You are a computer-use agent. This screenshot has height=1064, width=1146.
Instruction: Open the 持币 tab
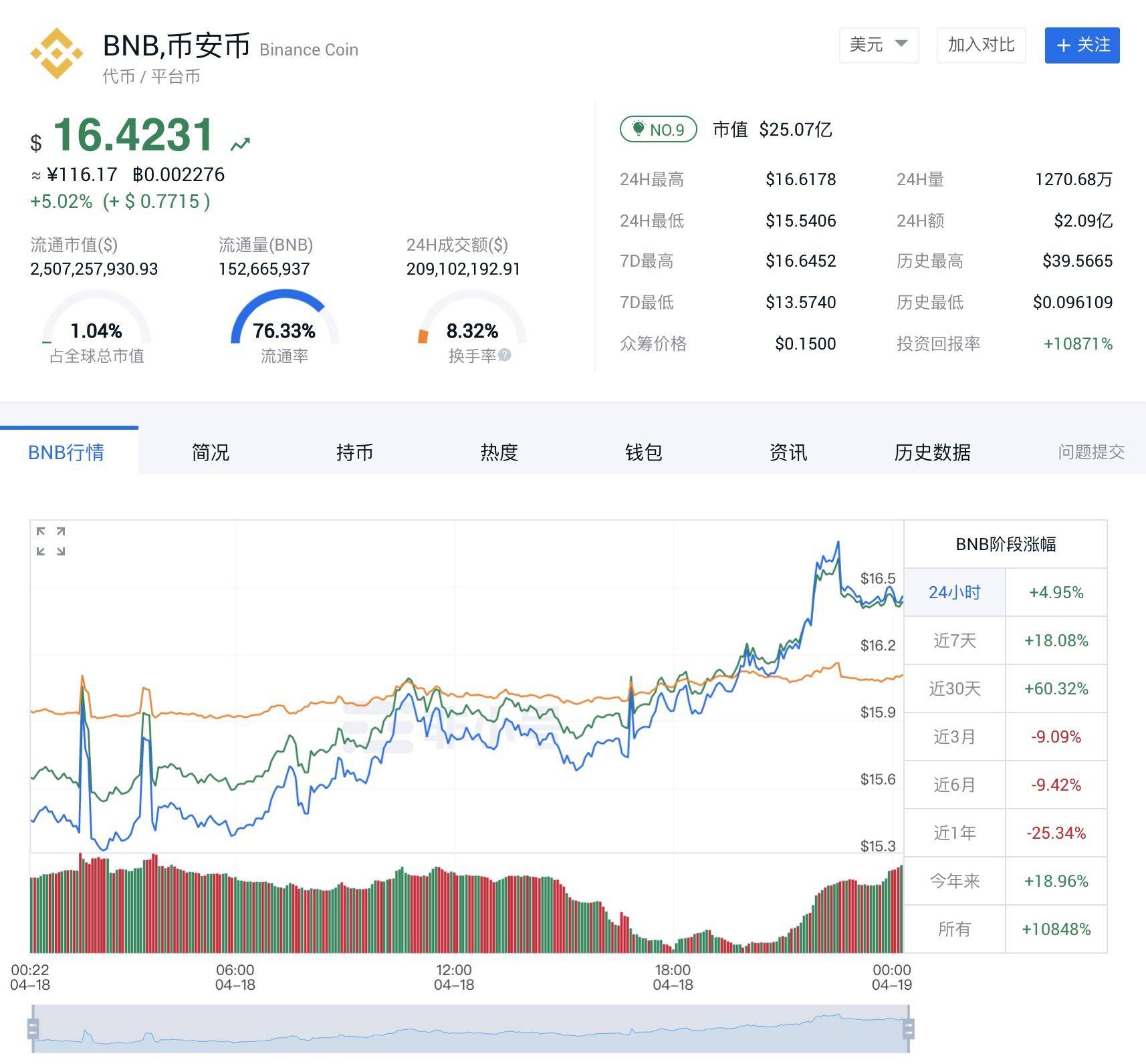click(x=355, y=452)
